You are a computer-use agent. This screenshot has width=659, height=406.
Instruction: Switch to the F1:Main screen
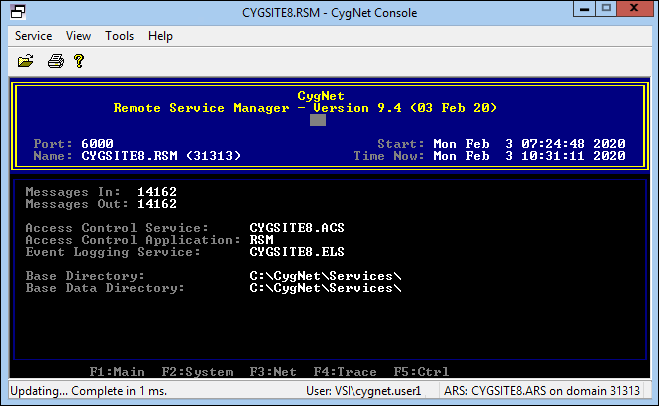tap(117, 372)
